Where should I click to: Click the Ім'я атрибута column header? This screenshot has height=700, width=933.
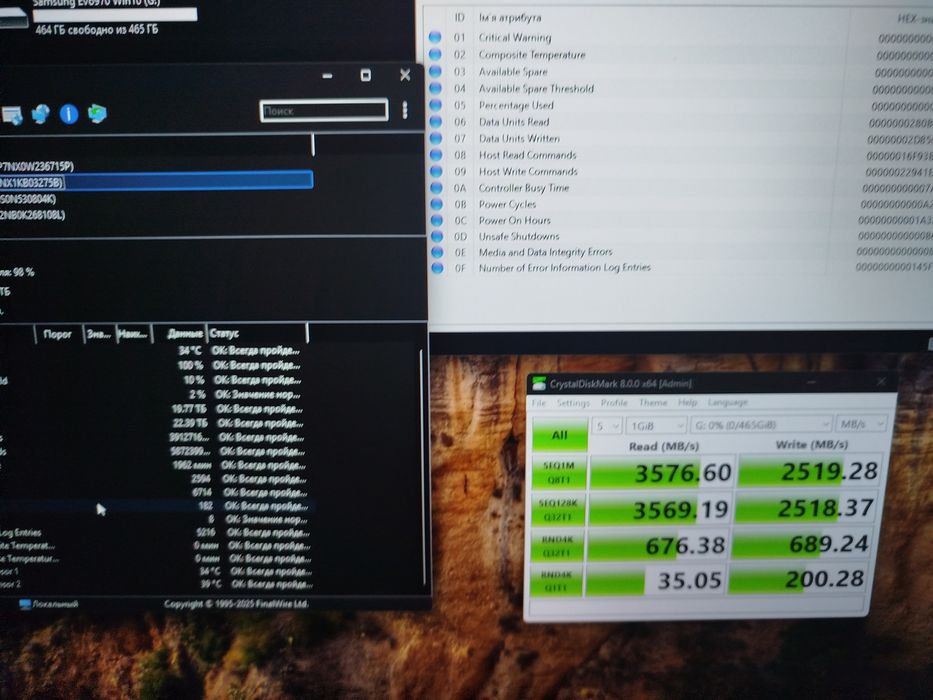[510, 18]
